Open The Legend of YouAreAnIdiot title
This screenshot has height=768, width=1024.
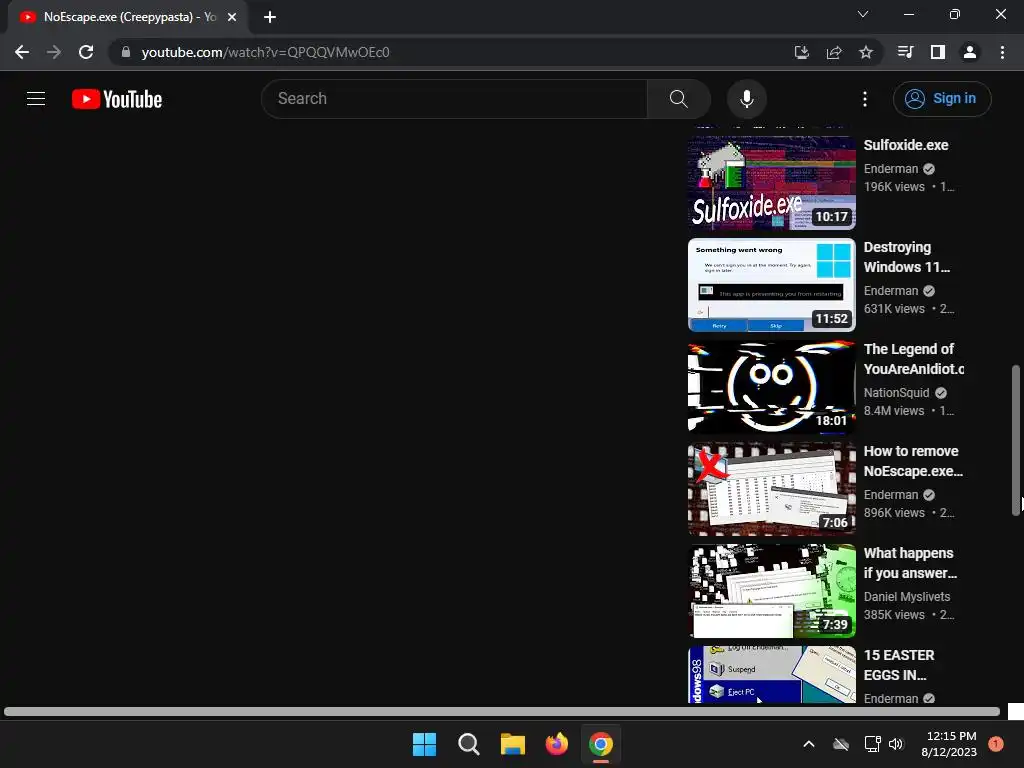(913, 359)
